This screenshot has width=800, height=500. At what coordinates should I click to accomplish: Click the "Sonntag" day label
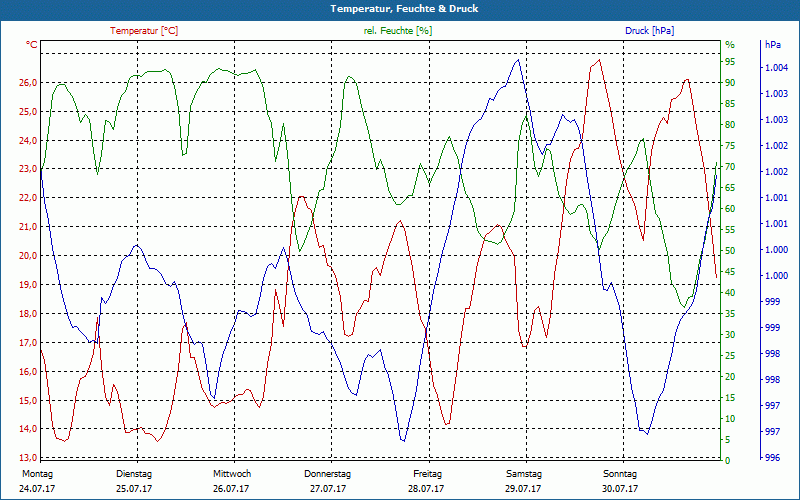pyautogui.click(x=620, y=474)
